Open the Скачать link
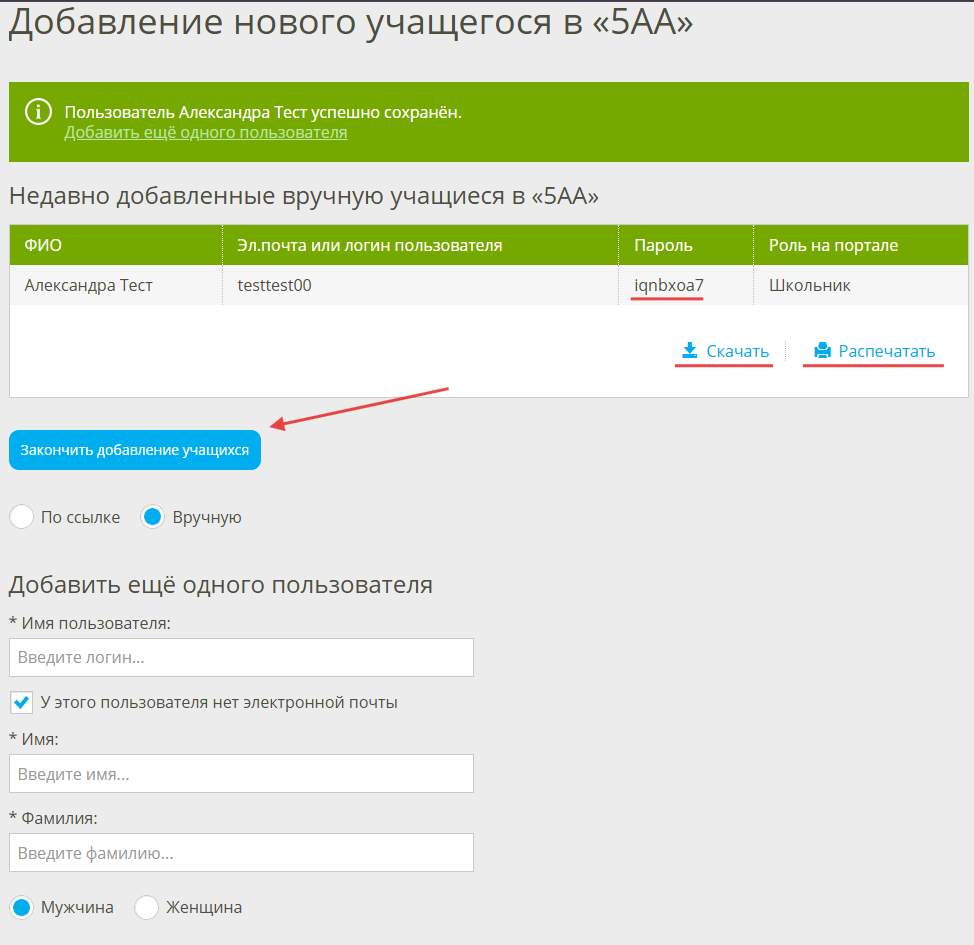 point(737,351)
